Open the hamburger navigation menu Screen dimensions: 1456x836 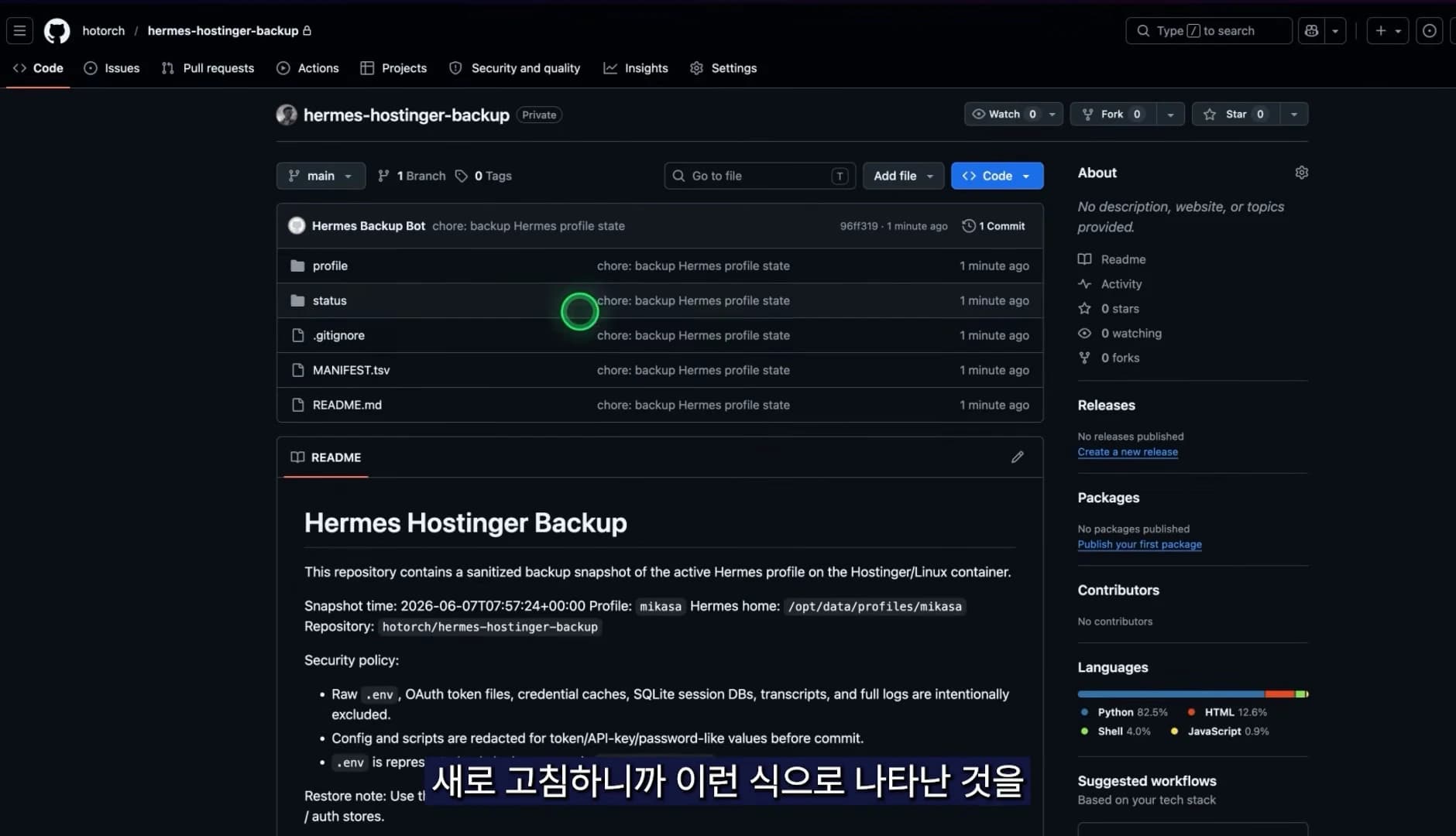point(20,31)
